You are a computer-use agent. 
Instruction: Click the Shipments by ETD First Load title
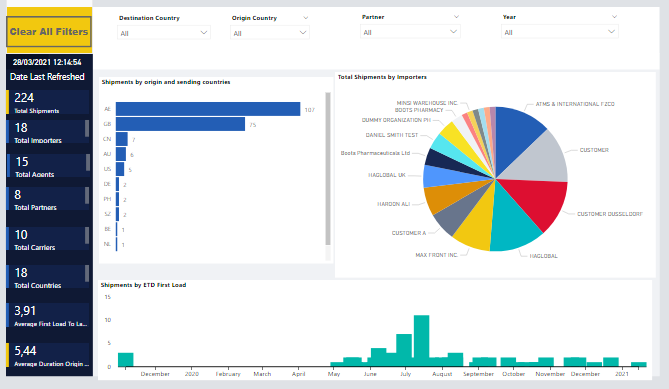pyautogui.click(x=143, y=285)
